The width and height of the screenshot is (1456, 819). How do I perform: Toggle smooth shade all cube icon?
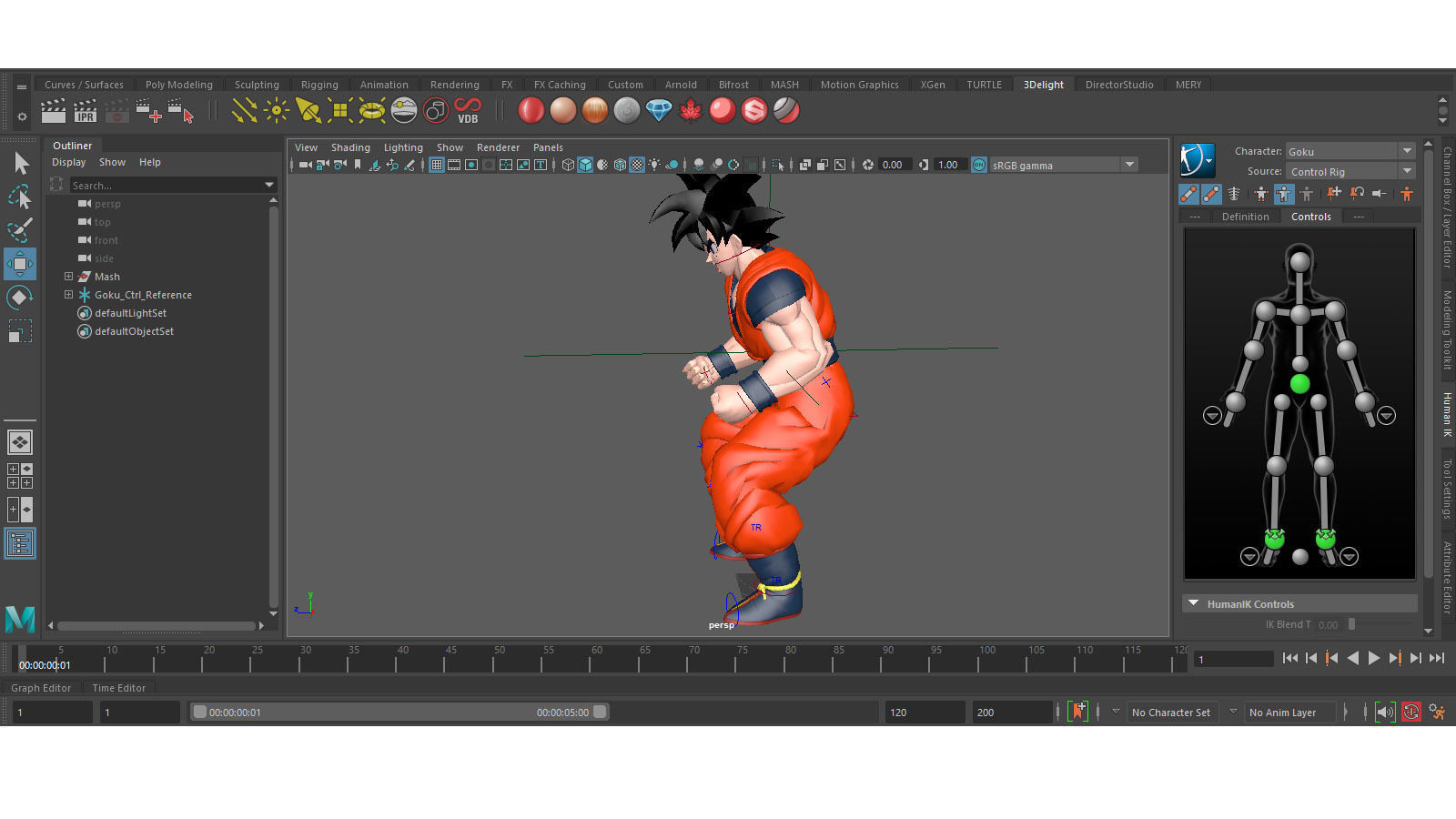[585, 165]
